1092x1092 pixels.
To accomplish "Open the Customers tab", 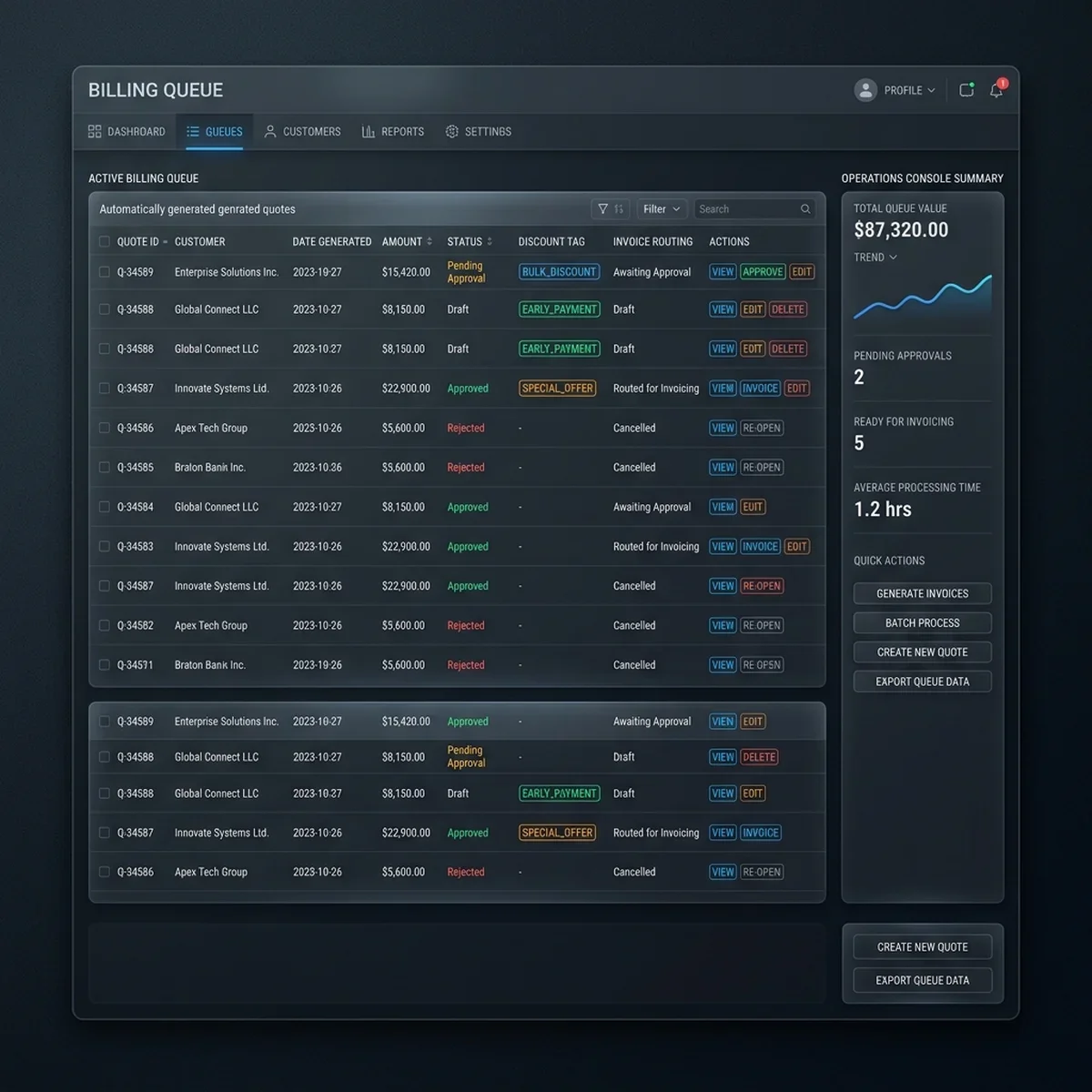I will 302,132.
